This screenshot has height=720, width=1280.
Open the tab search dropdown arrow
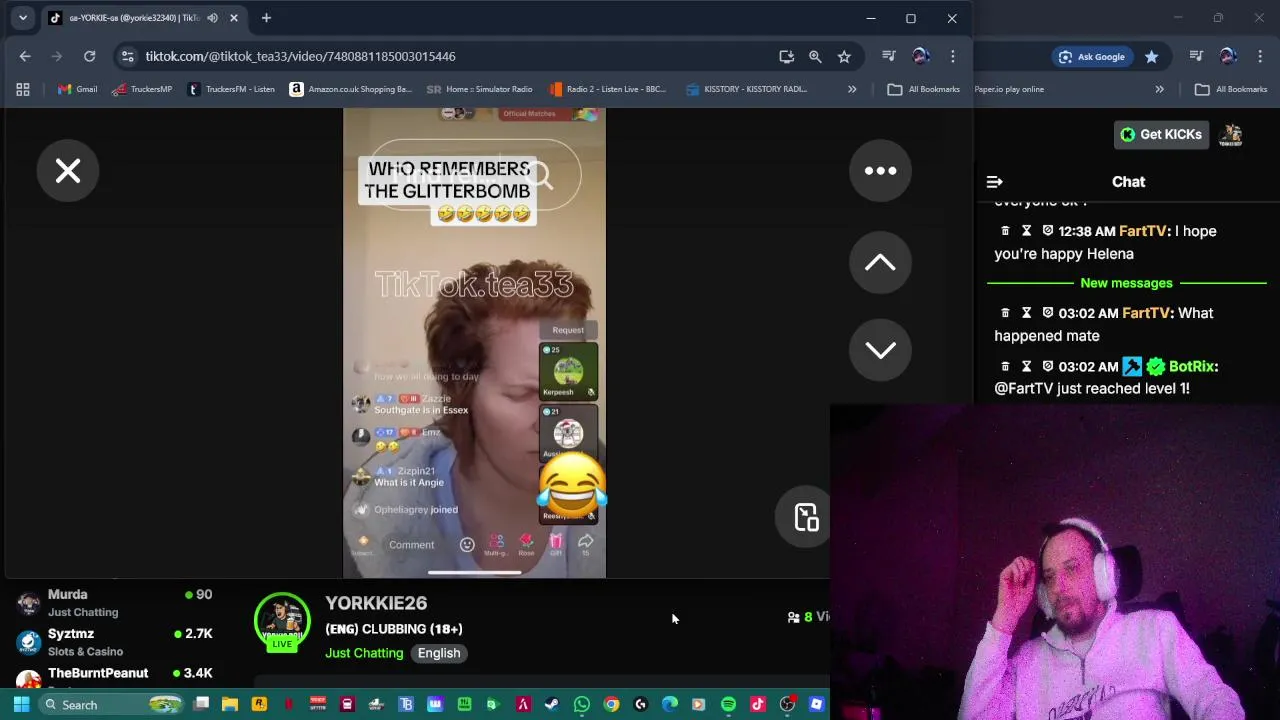pos(22,18)
